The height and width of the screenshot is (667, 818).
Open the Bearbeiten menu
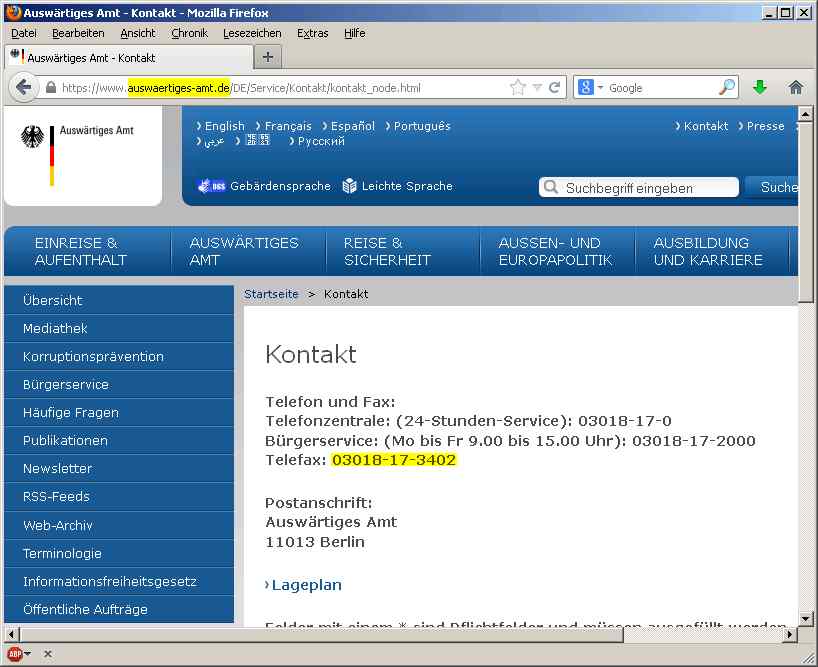(78, 33)
